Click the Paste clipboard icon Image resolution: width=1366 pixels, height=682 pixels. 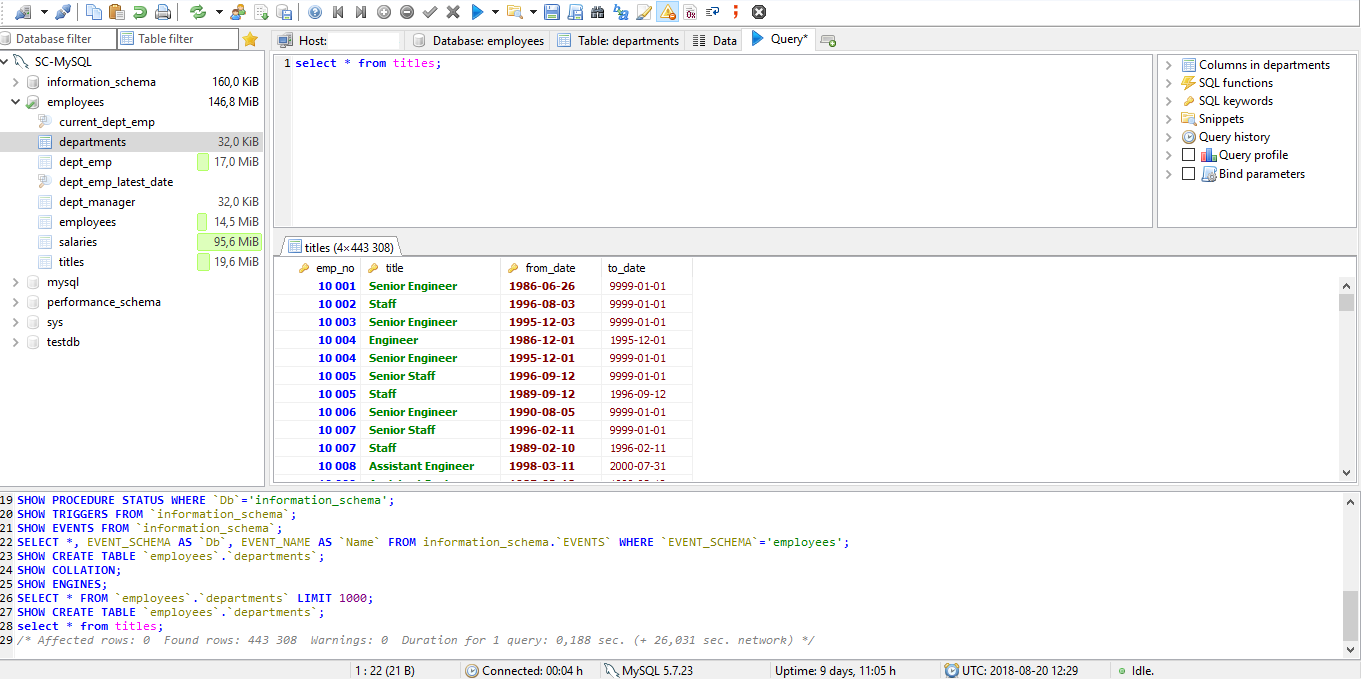point(117,12)
